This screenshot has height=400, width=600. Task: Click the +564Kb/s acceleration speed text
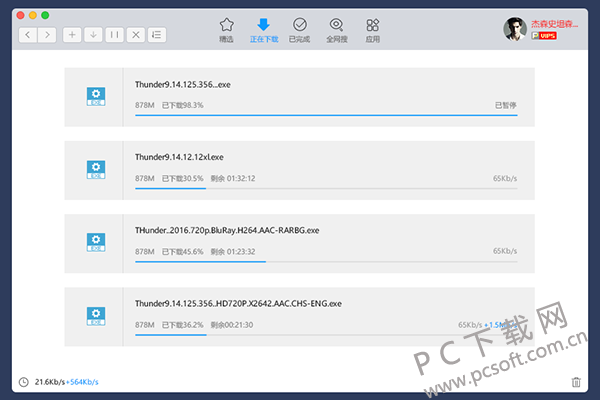(x=82, y=382)
